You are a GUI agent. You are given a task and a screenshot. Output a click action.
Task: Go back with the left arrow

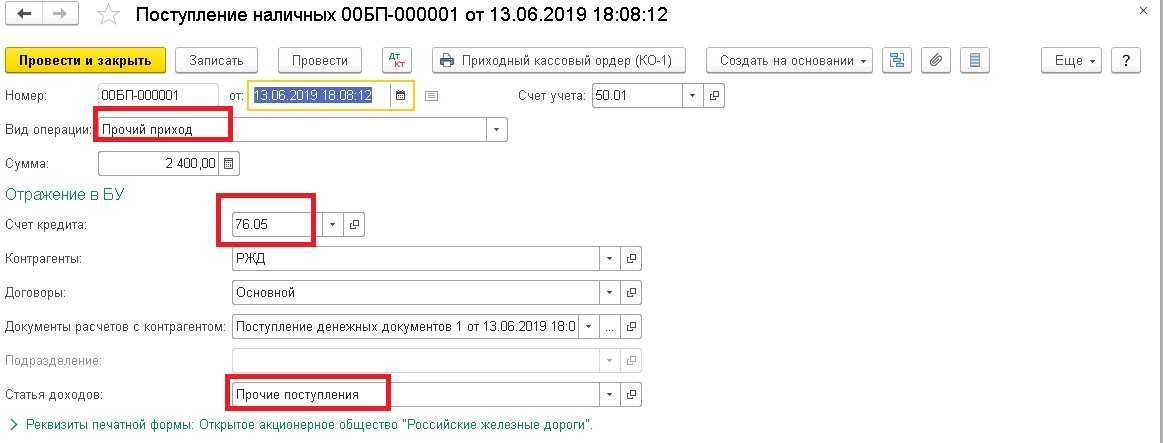(x=24, y=14)
